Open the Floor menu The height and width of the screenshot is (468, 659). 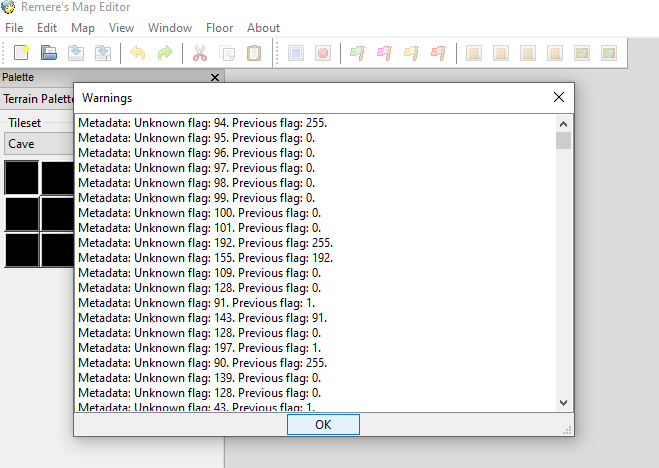219,28
